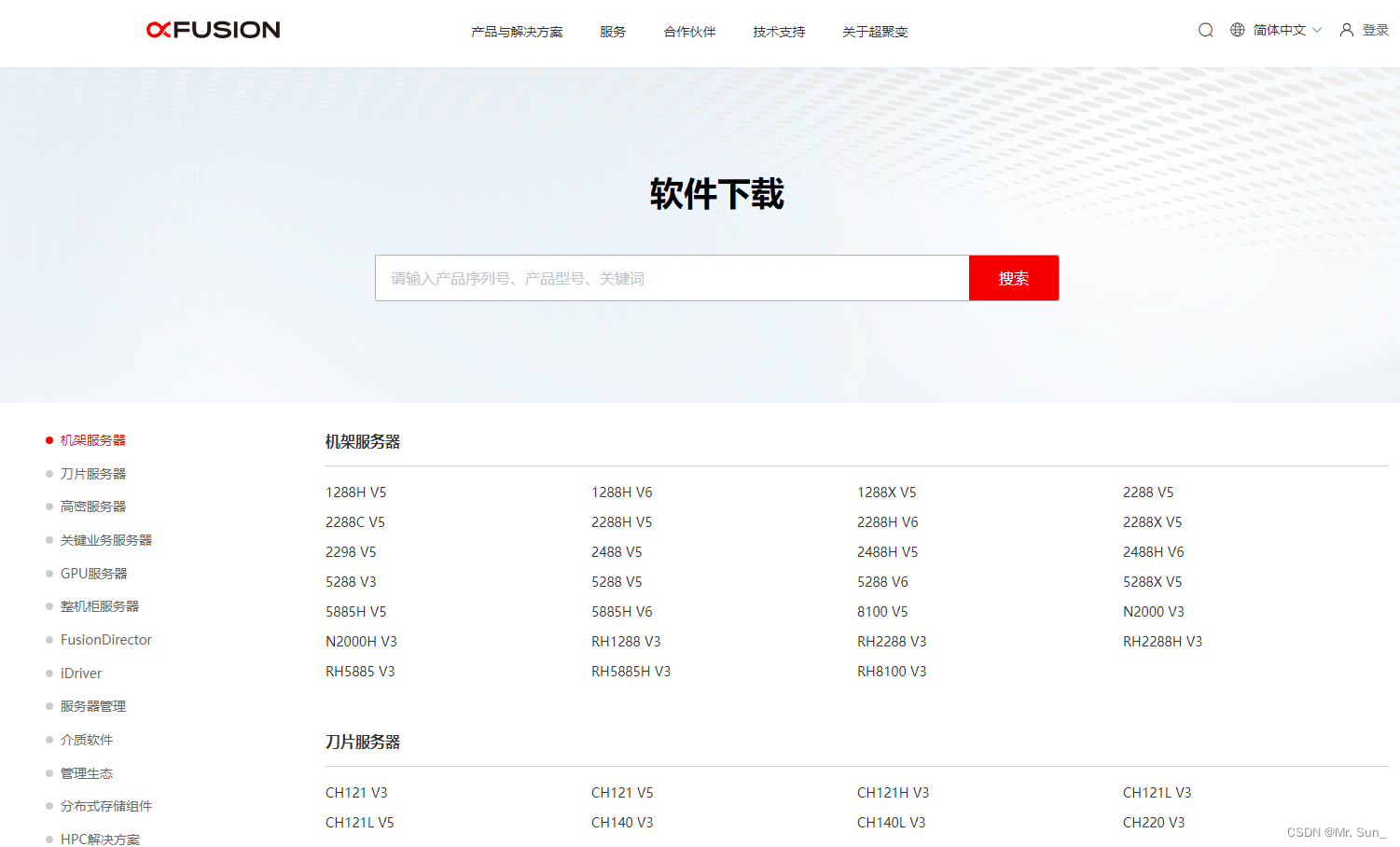
Task: Click the red 搜索 button
Action: click(1014, 278)
